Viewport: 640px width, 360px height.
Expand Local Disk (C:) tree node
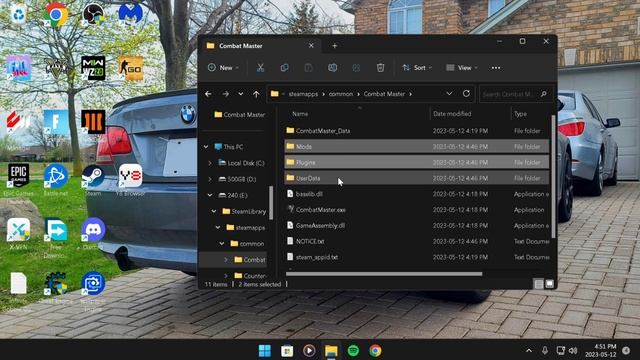210,163
